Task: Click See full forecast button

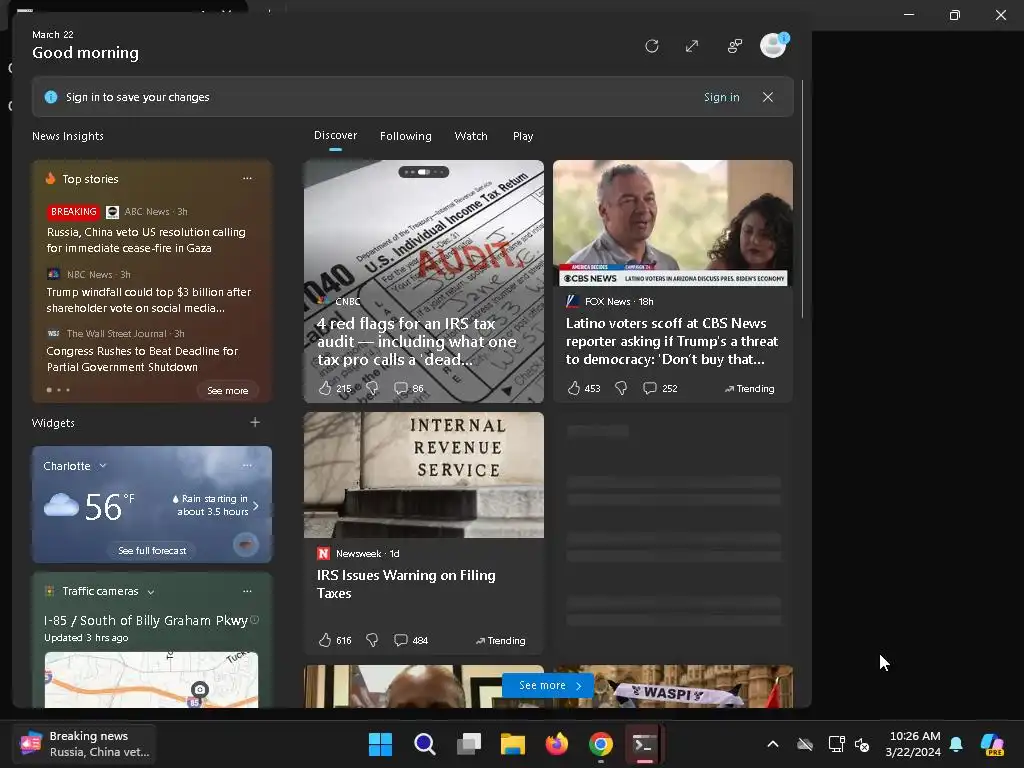Action: tap(152, 551)
